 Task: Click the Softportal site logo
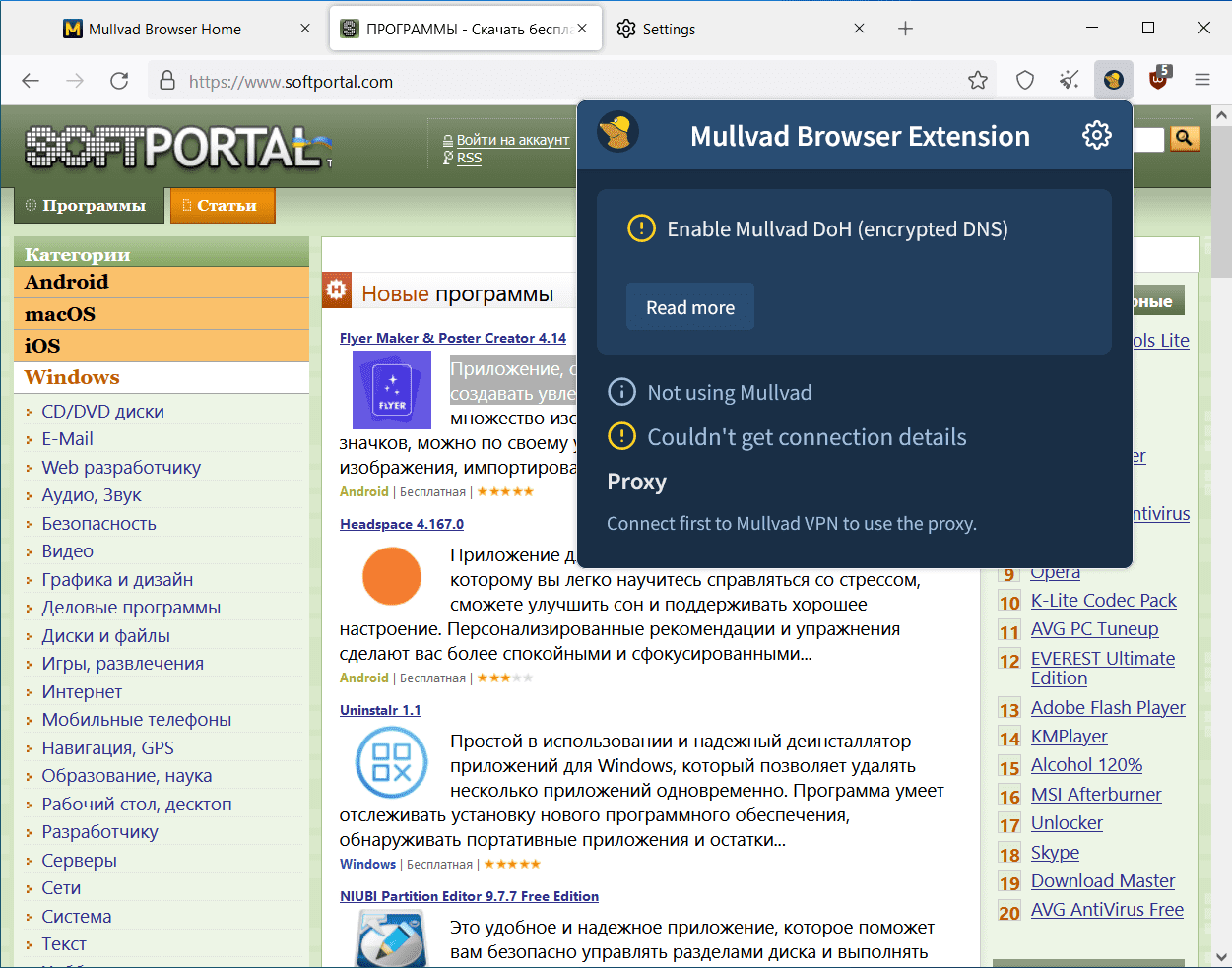(177, 148)
